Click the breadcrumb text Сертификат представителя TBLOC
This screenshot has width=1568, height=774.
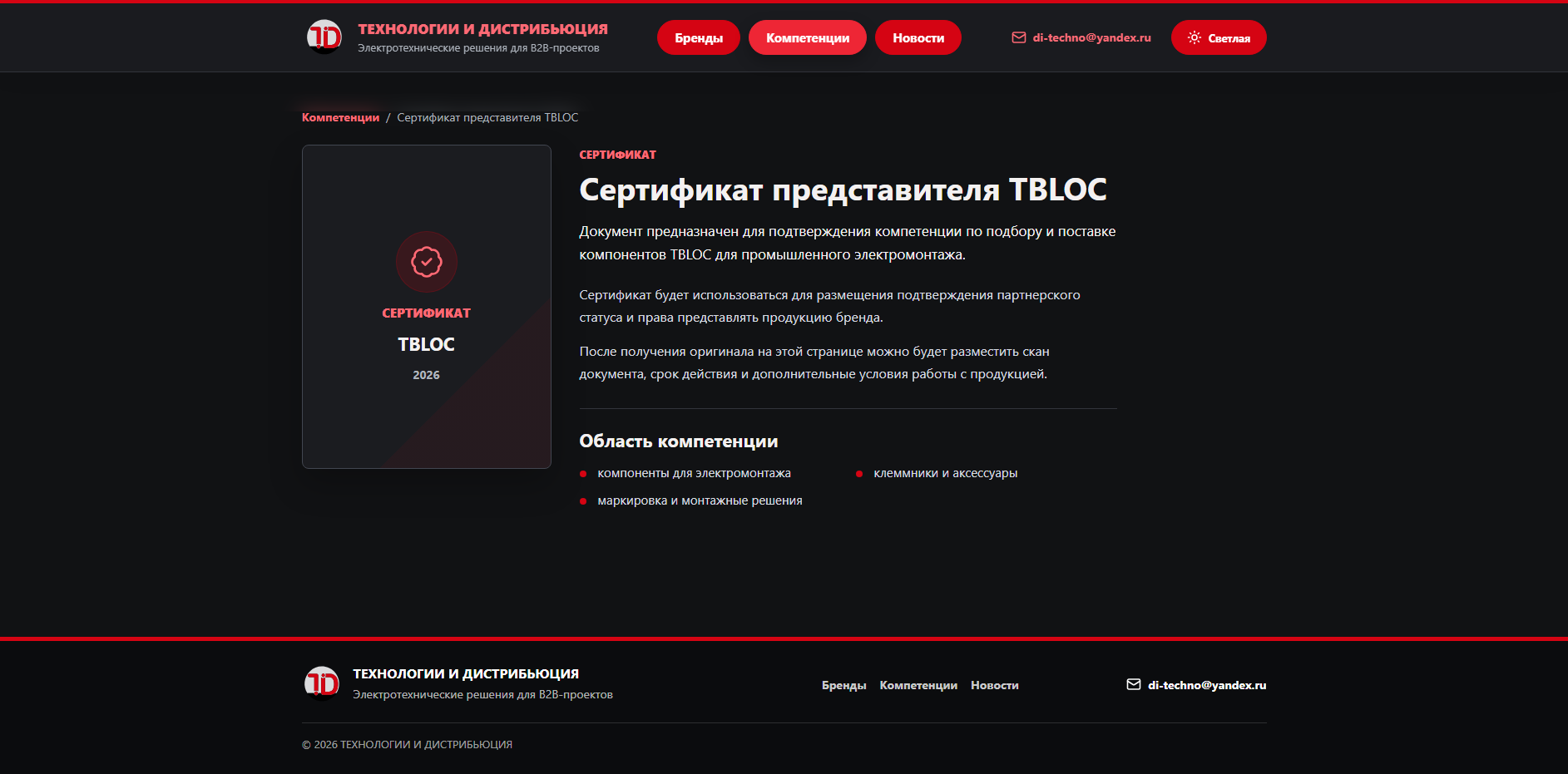487,117
